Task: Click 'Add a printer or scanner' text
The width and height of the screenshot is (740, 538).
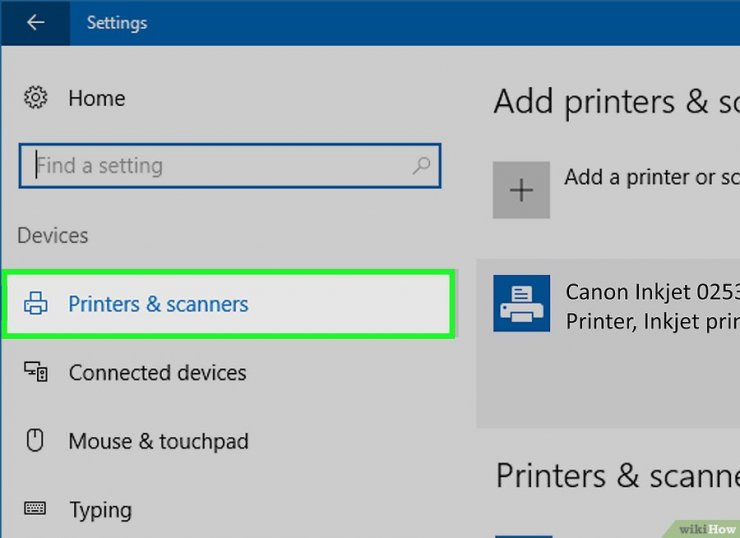Action: click(651, 178)
